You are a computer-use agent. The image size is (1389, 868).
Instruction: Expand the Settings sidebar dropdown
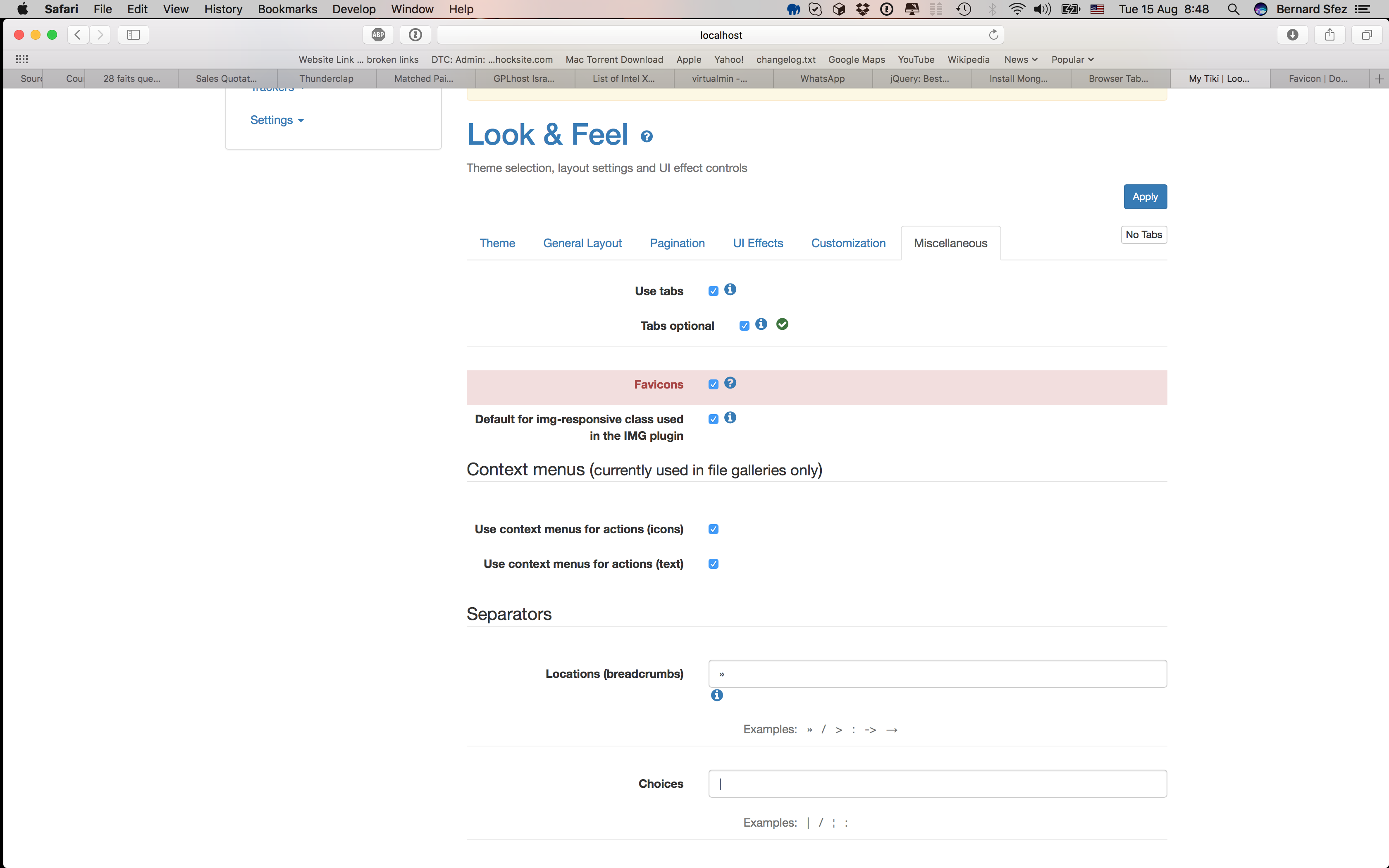[x=277, y=120]
